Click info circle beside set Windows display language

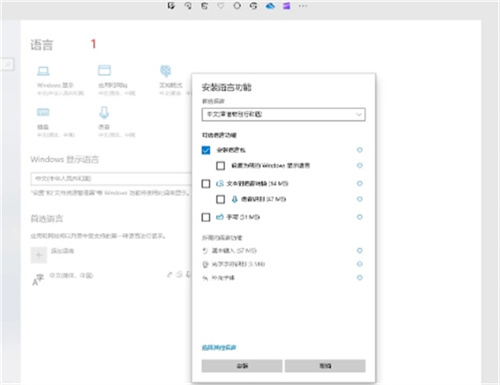[x=360, y=165]
